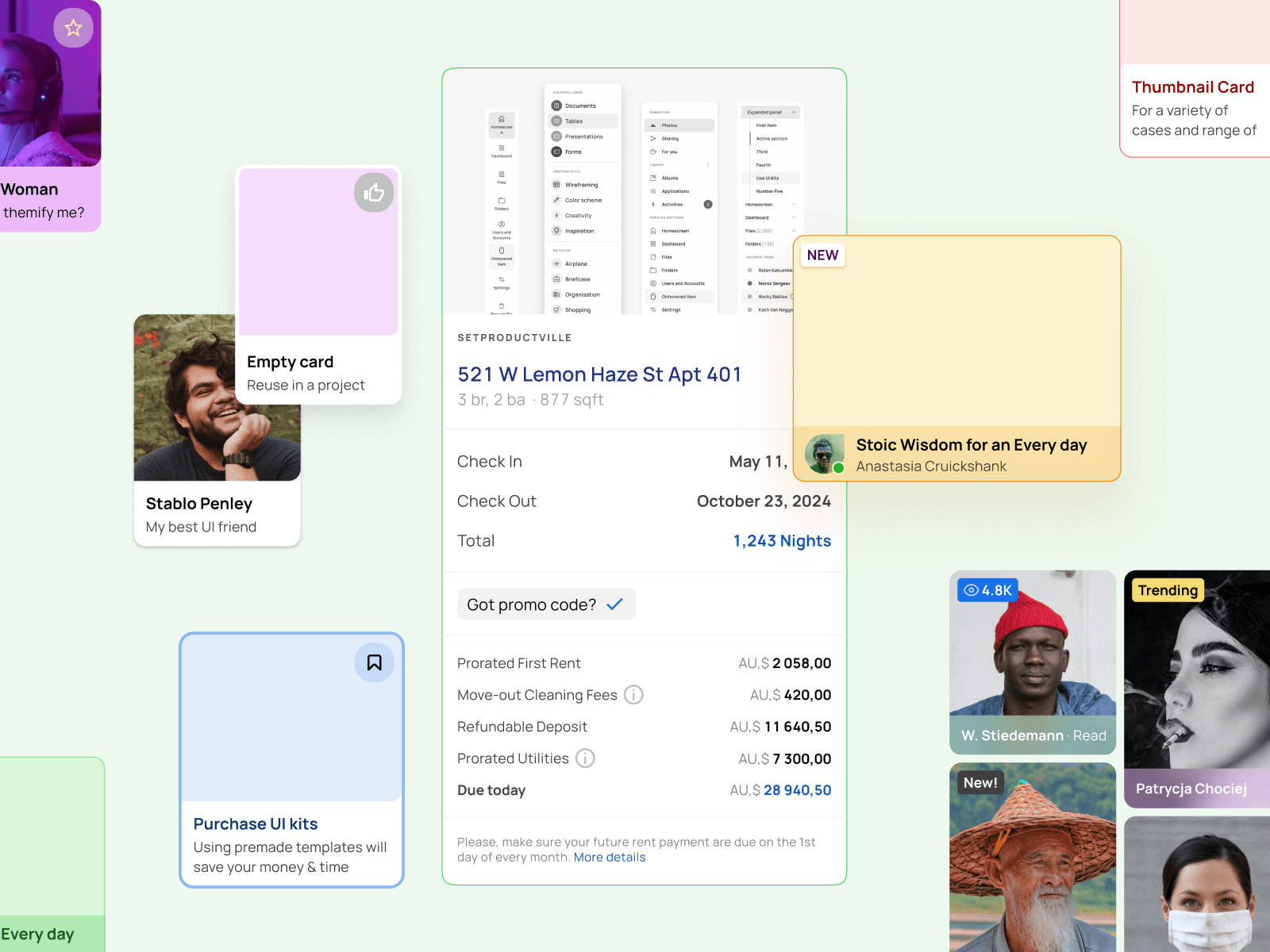Click the thumbs-up icon on the Empty card

(x=373, y=193)
